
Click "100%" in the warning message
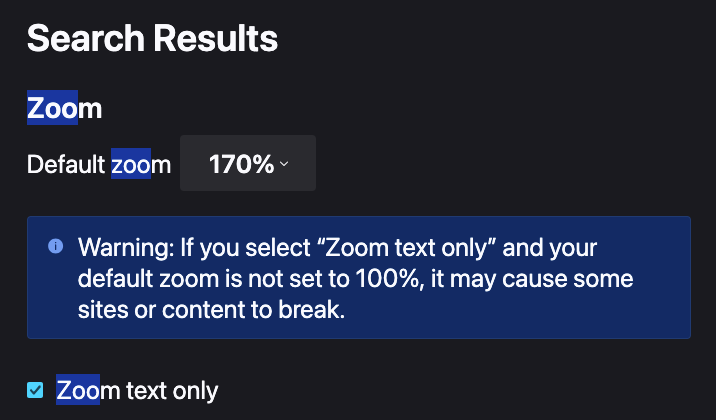(x=387, y=279)
